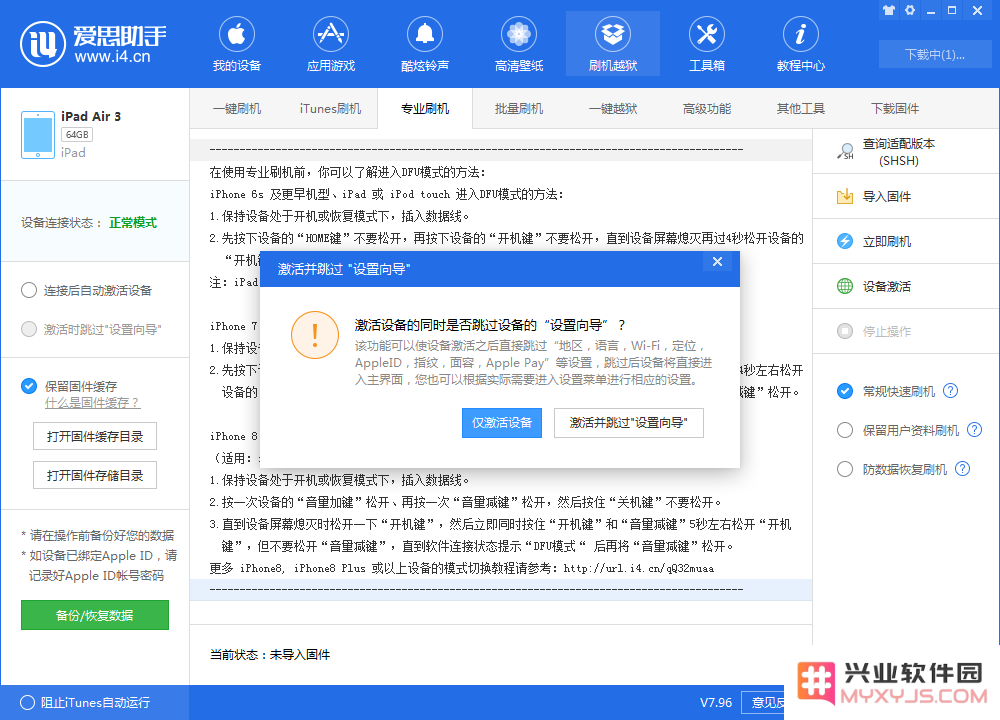
Task: Click the i4 爱思助手 logo
Action: 94,44
